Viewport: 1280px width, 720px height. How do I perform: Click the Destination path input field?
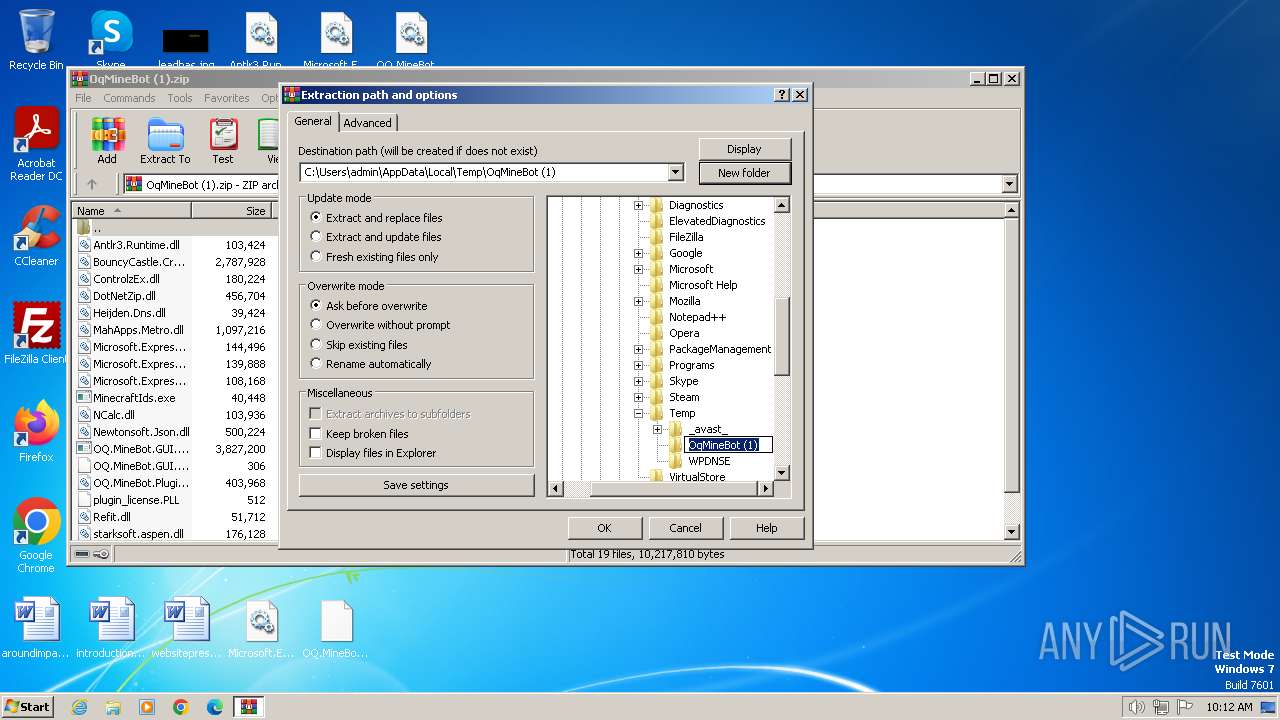click(484, 172)
